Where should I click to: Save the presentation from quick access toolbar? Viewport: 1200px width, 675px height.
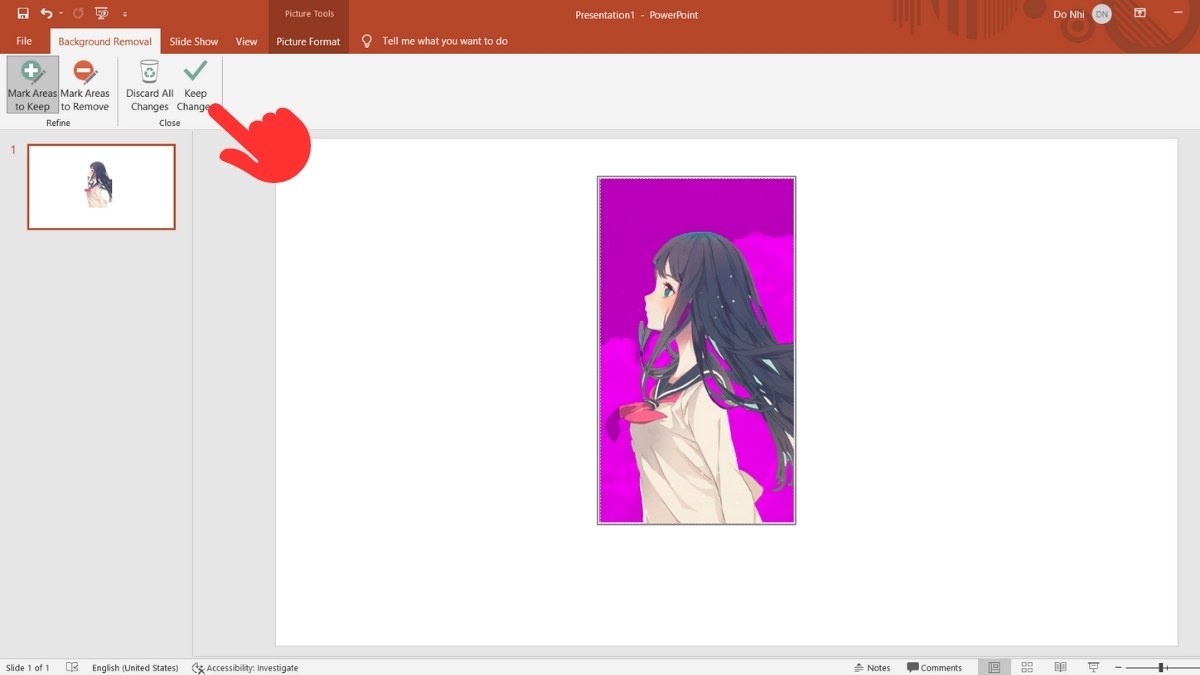point(23,14)
